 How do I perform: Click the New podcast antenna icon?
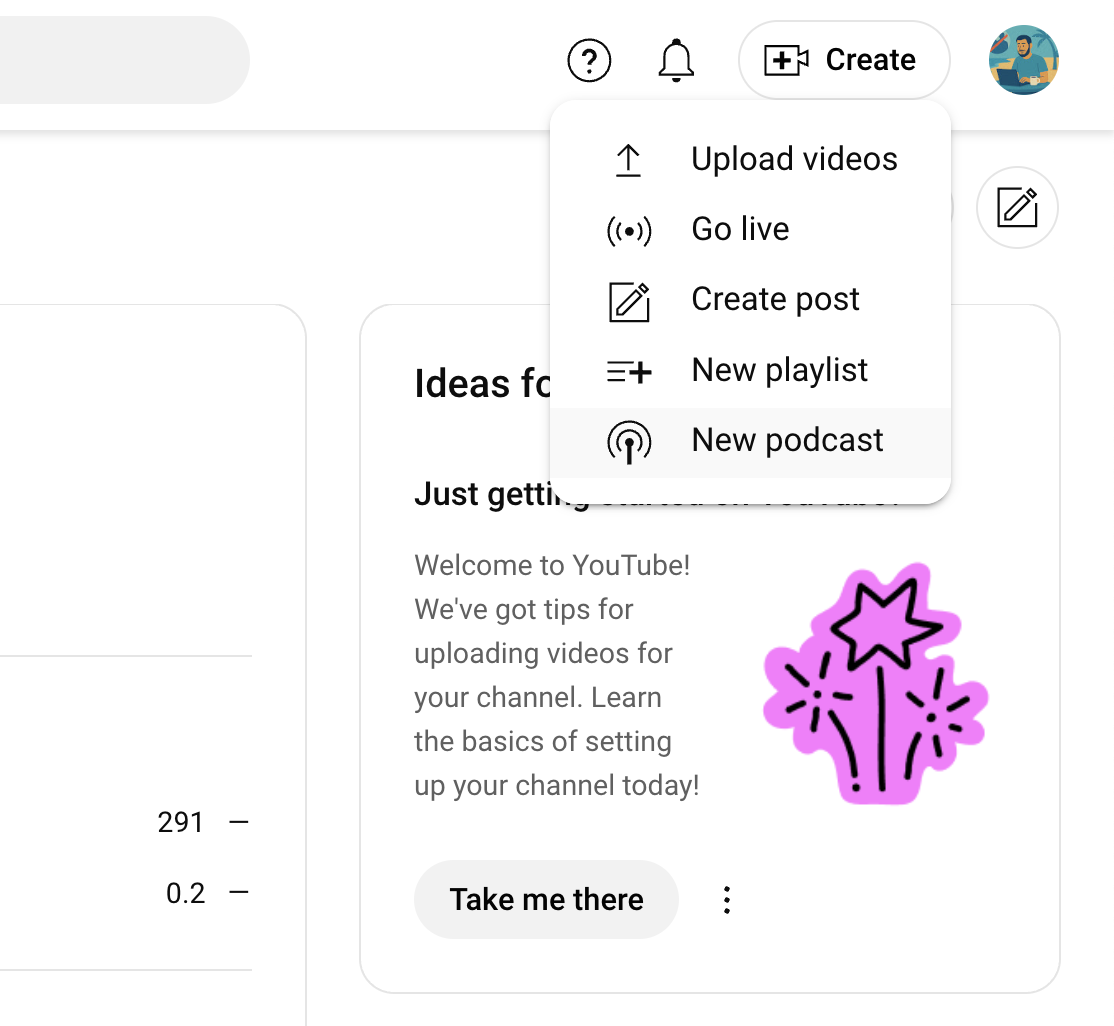pos(629,442)
